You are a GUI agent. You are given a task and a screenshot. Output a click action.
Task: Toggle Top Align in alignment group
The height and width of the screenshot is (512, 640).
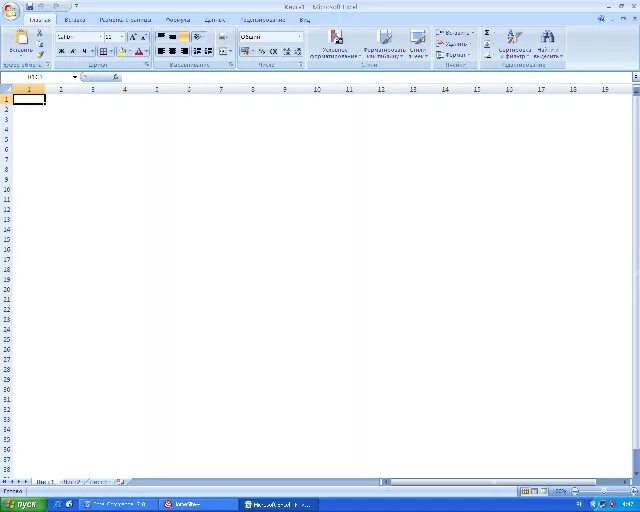point(162,37)
